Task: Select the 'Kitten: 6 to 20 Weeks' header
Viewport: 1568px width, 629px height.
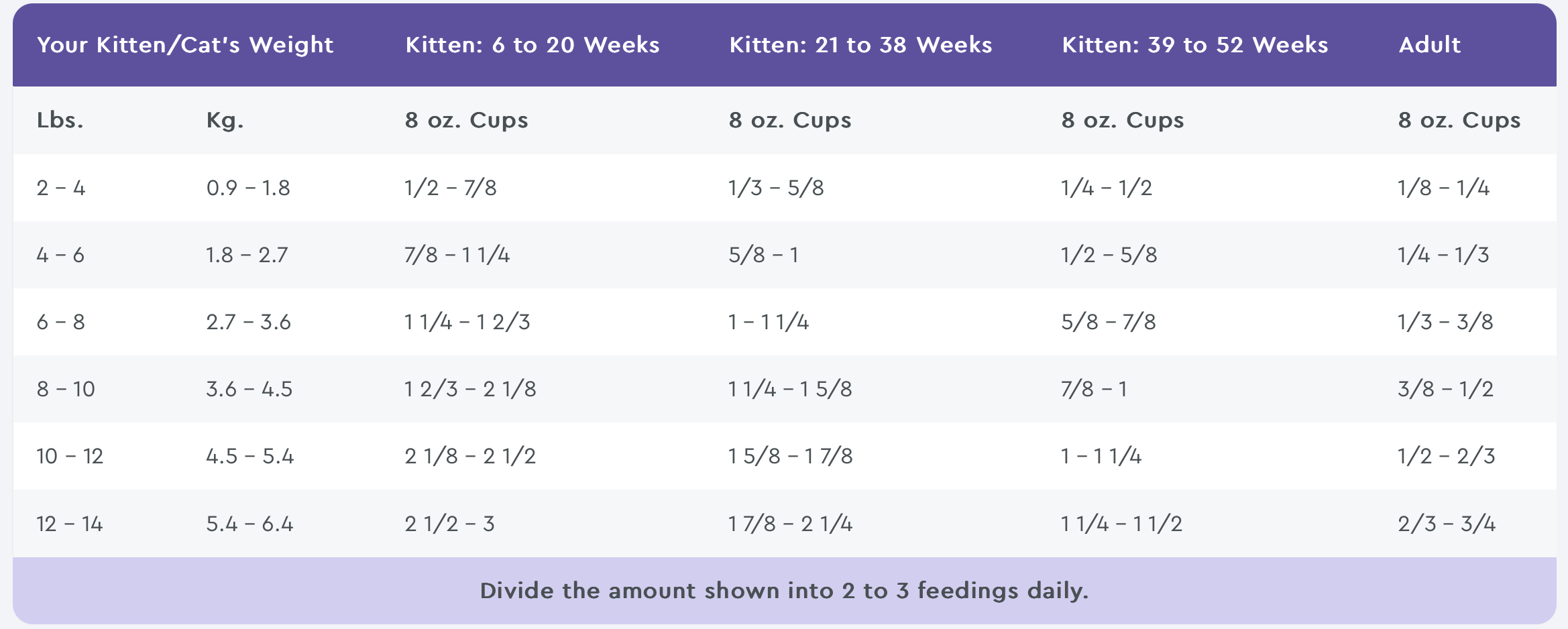Action: 533,45
